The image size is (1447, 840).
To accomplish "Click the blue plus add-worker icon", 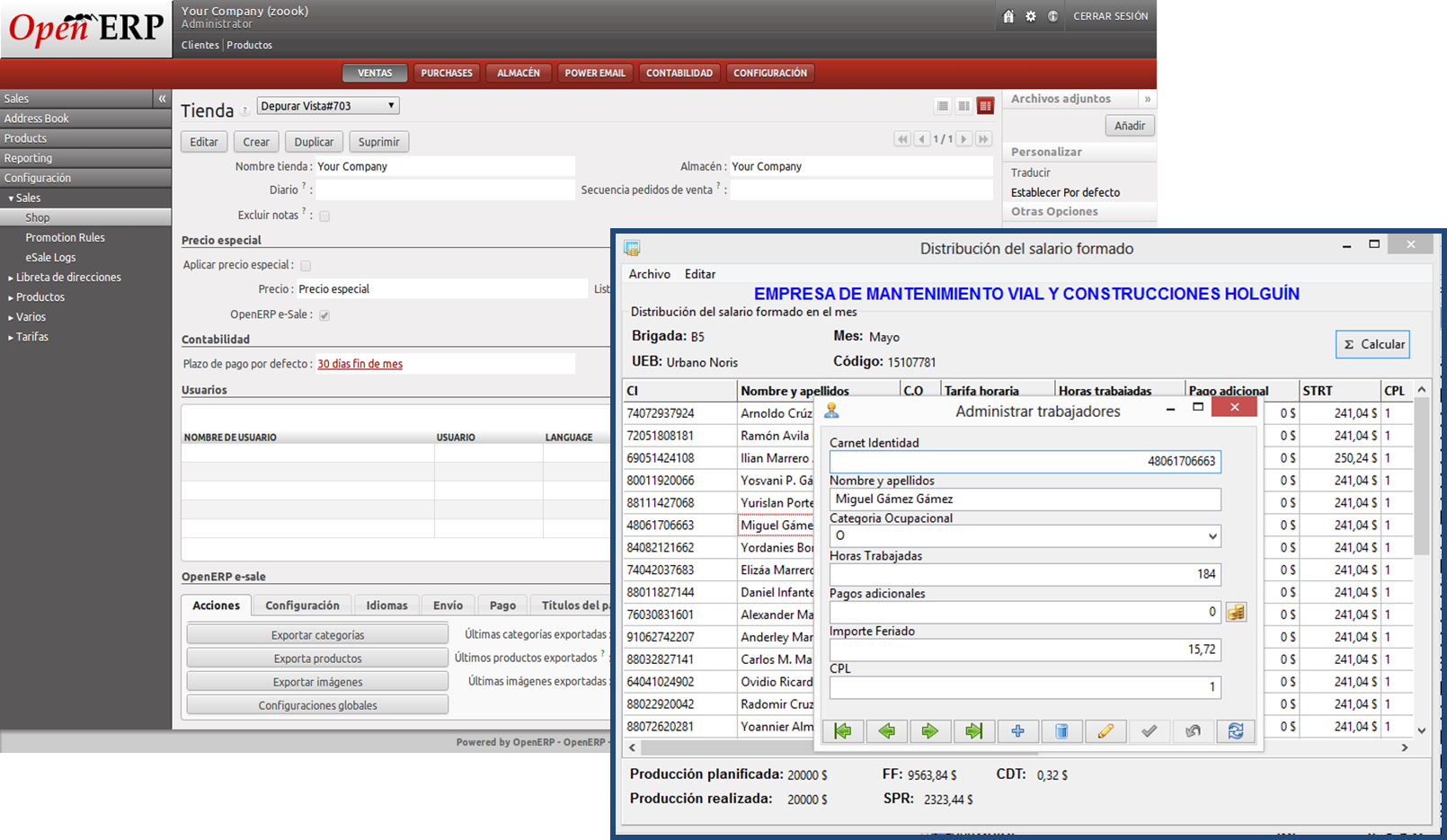I will coord(1017,731).
